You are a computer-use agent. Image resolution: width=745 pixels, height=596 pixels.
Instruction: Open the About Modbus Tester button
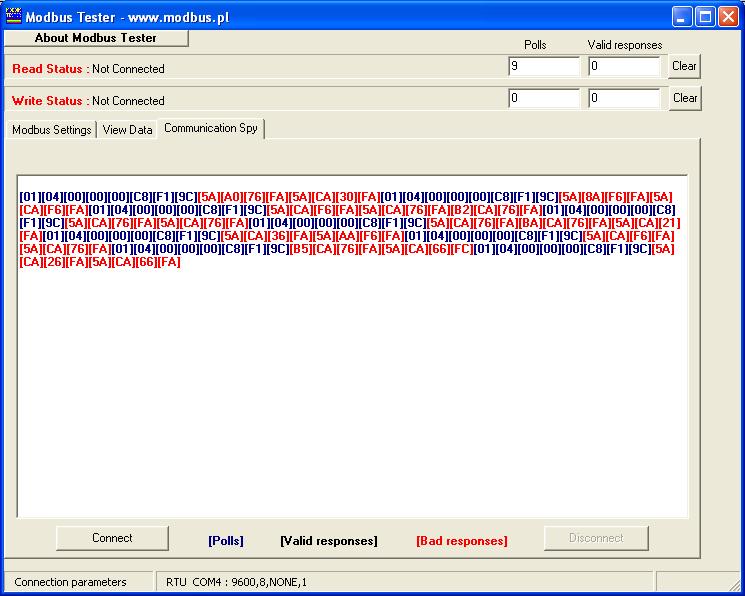pos(96,38)
